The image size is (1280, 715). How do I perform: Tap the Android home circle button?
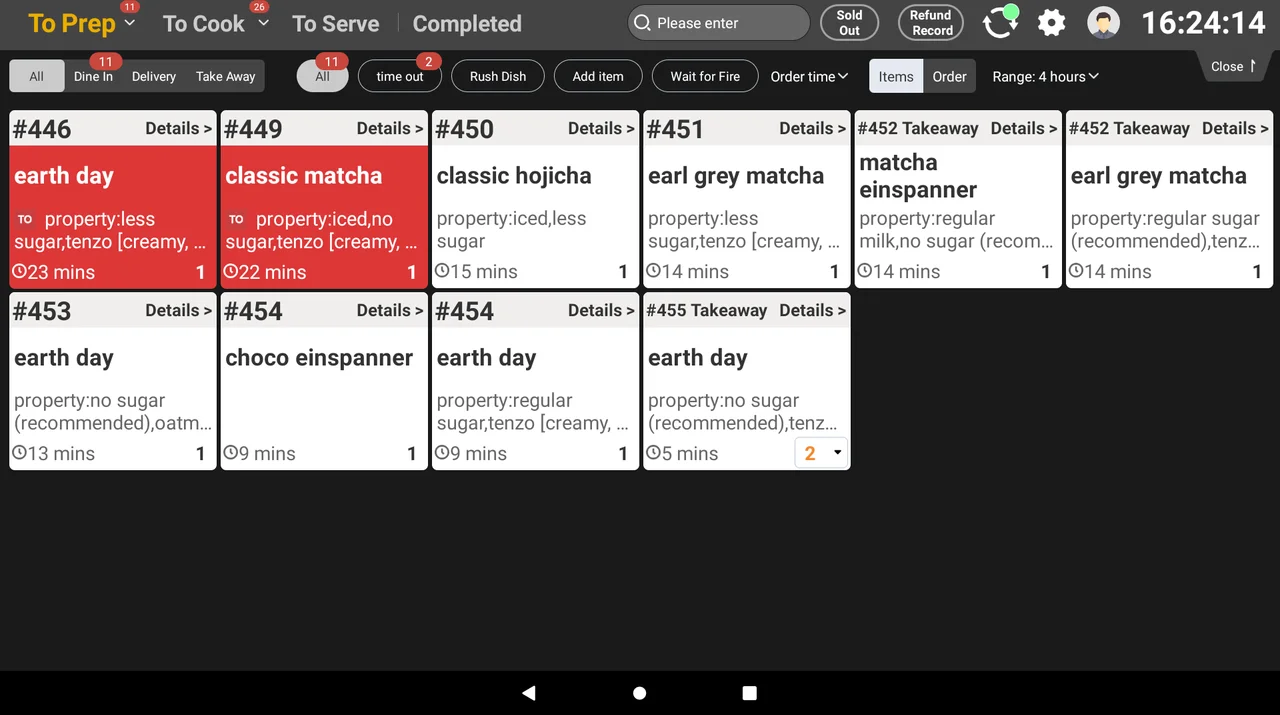(640, 693)
